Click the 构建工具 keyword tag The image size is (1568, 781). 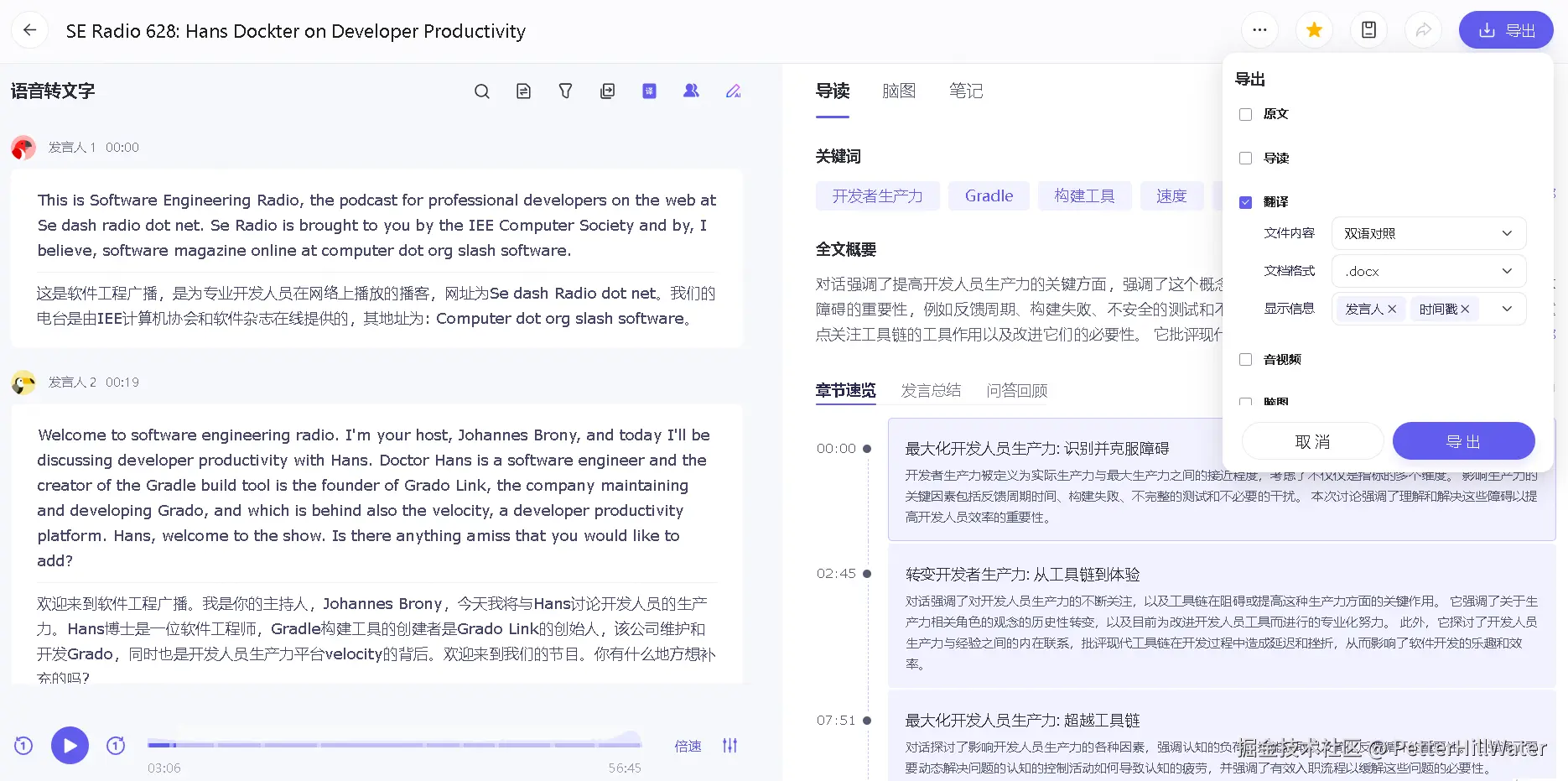1084,196
